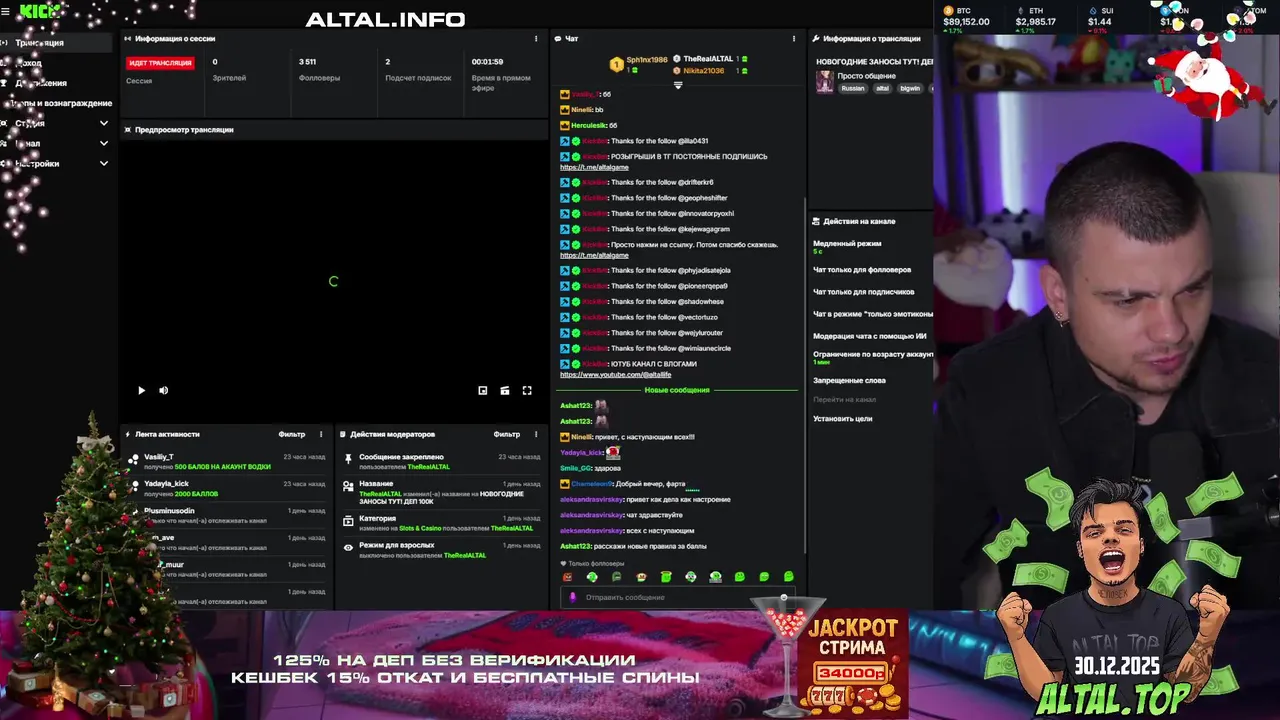The height and width of the screenshot is (720, 1280).
Task: Open the Filter in the activity feed
Action: (292, 434)
